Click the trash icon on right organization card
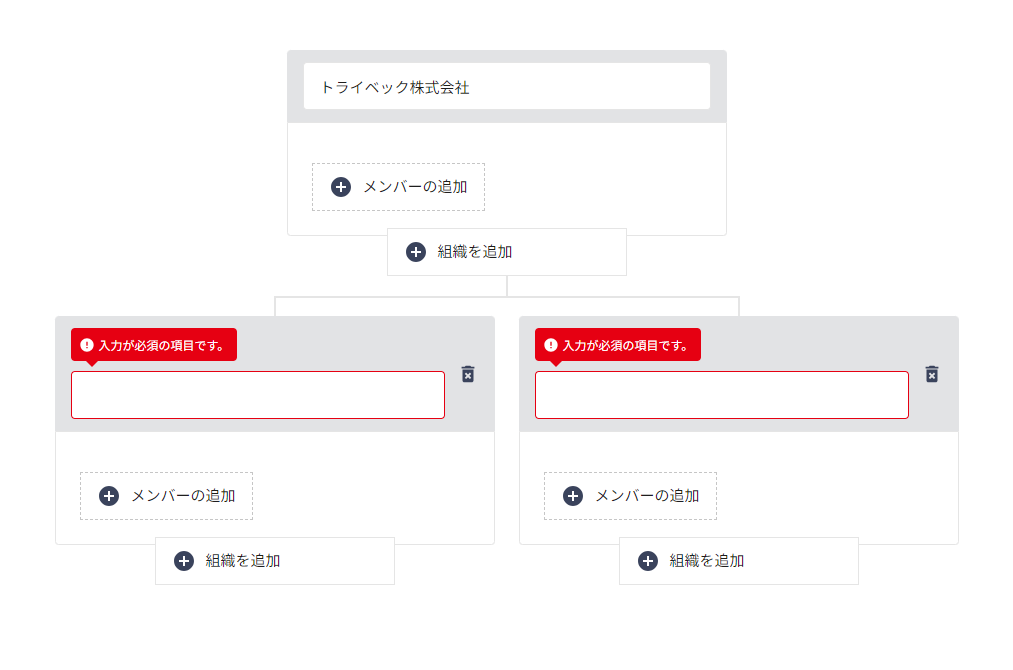 [x=932, y=374]
